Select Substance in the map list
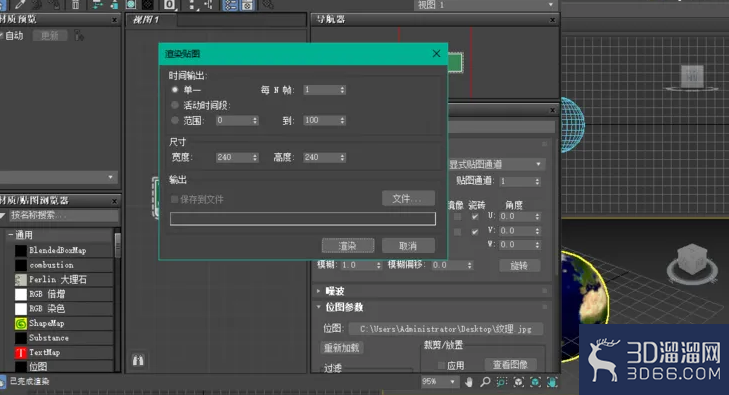Screen dimensions: 729x395 click(64, 338)
